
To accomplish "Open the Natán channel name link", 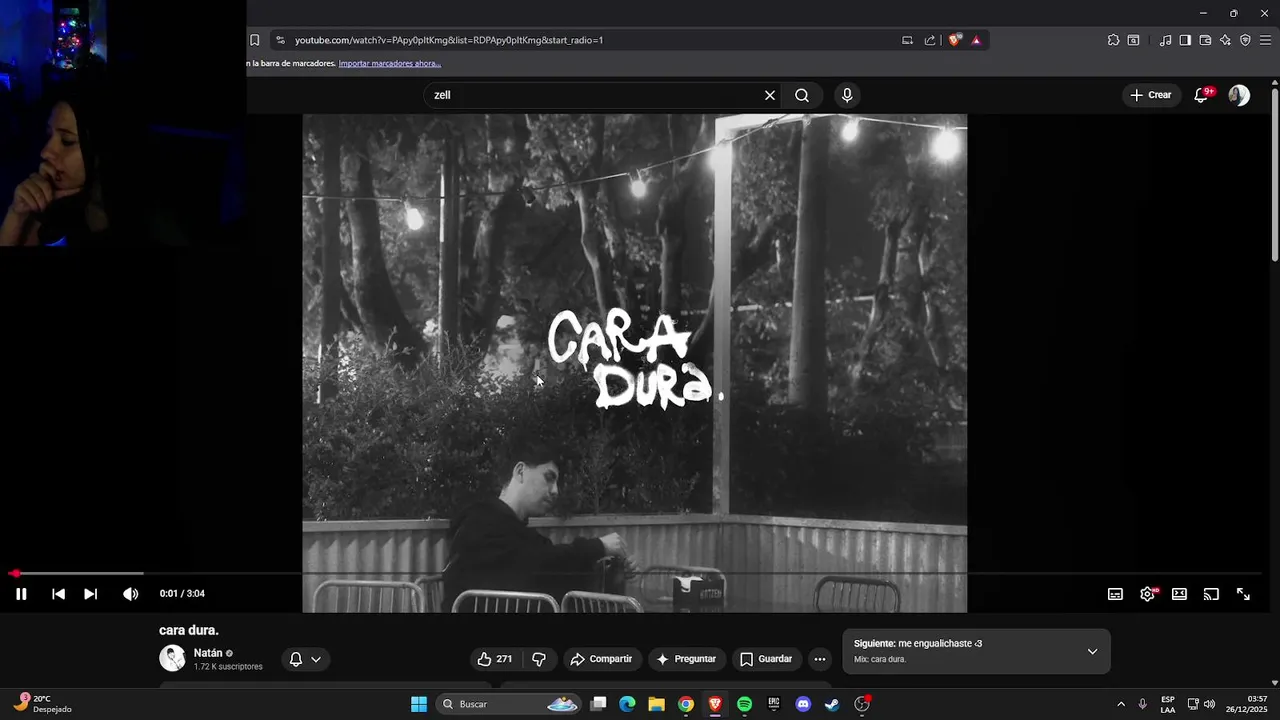I will coord(208,653).
